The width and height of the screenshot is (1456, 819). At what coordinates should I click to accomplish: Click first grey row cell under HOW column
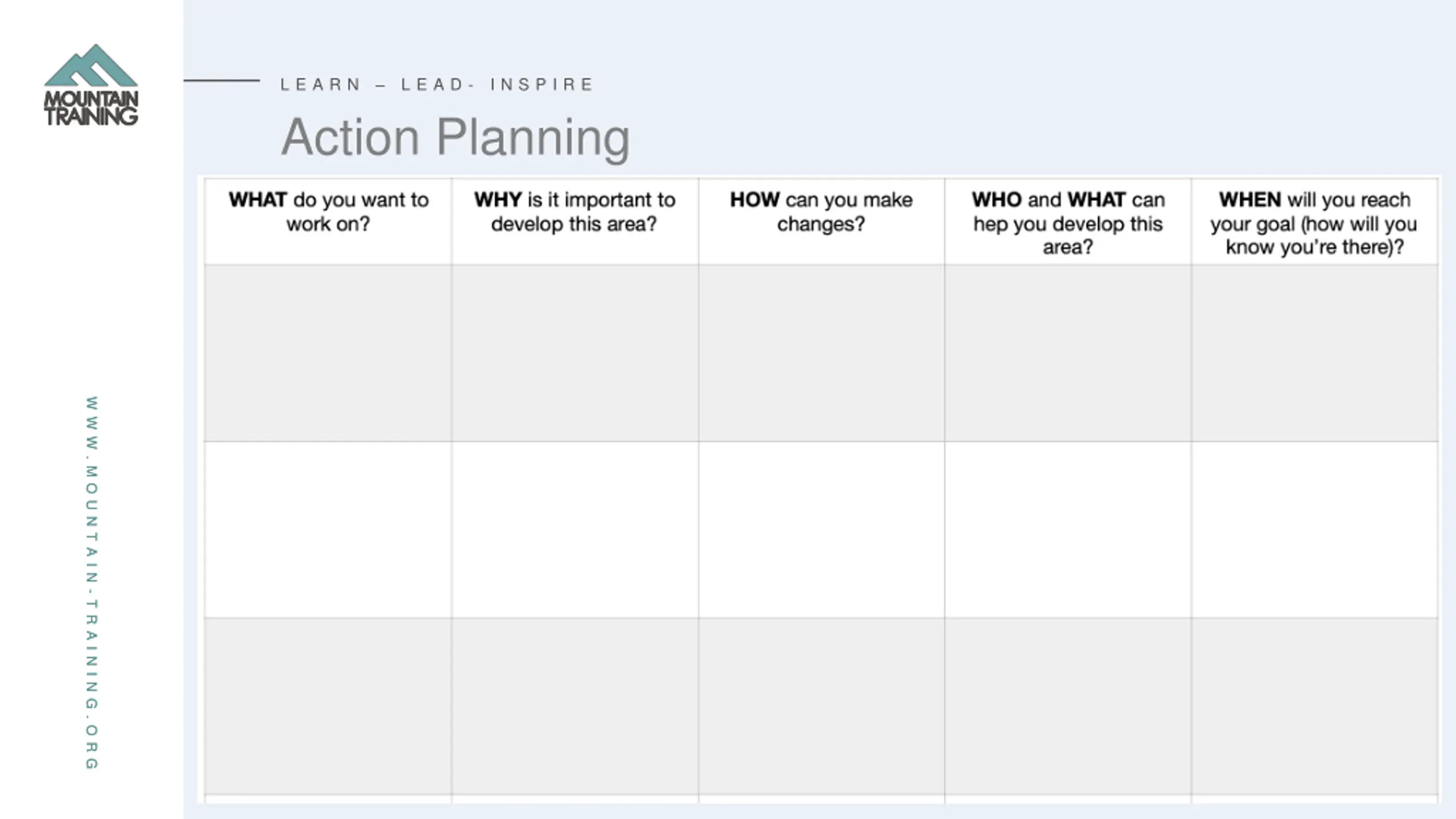821,353
